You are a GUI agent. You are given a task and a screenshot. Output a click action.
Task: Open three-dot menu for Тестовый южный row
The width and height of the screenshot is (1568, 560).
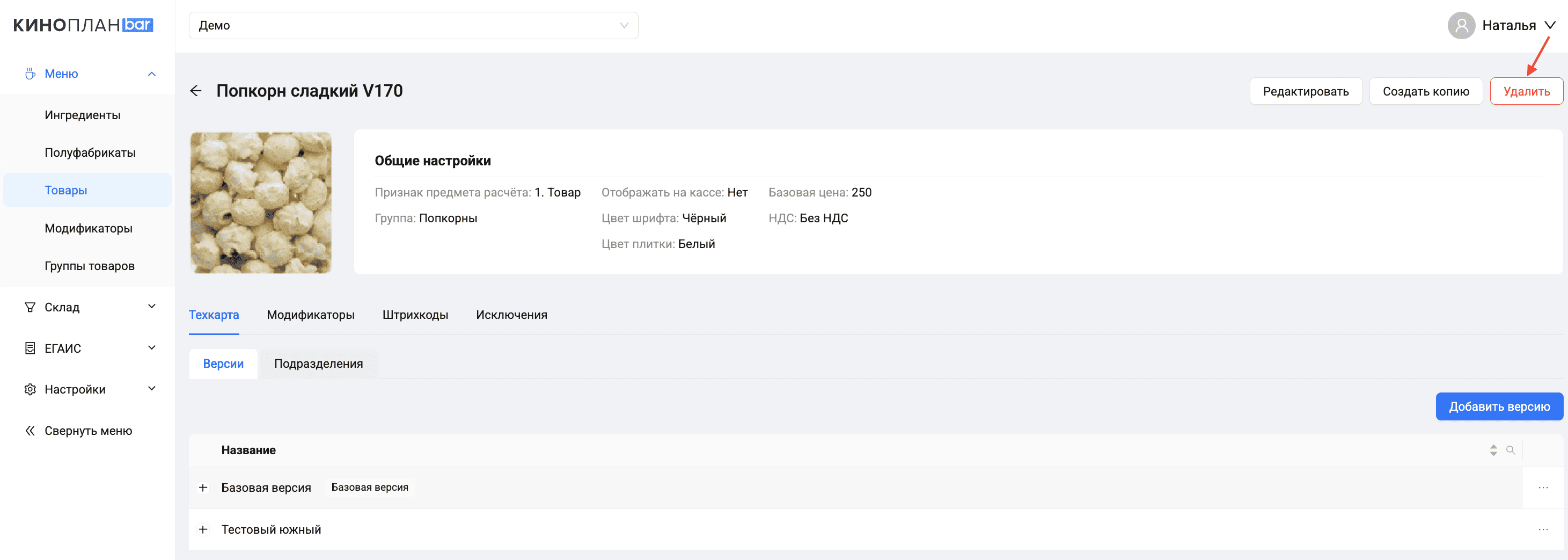coord(1542,529)
